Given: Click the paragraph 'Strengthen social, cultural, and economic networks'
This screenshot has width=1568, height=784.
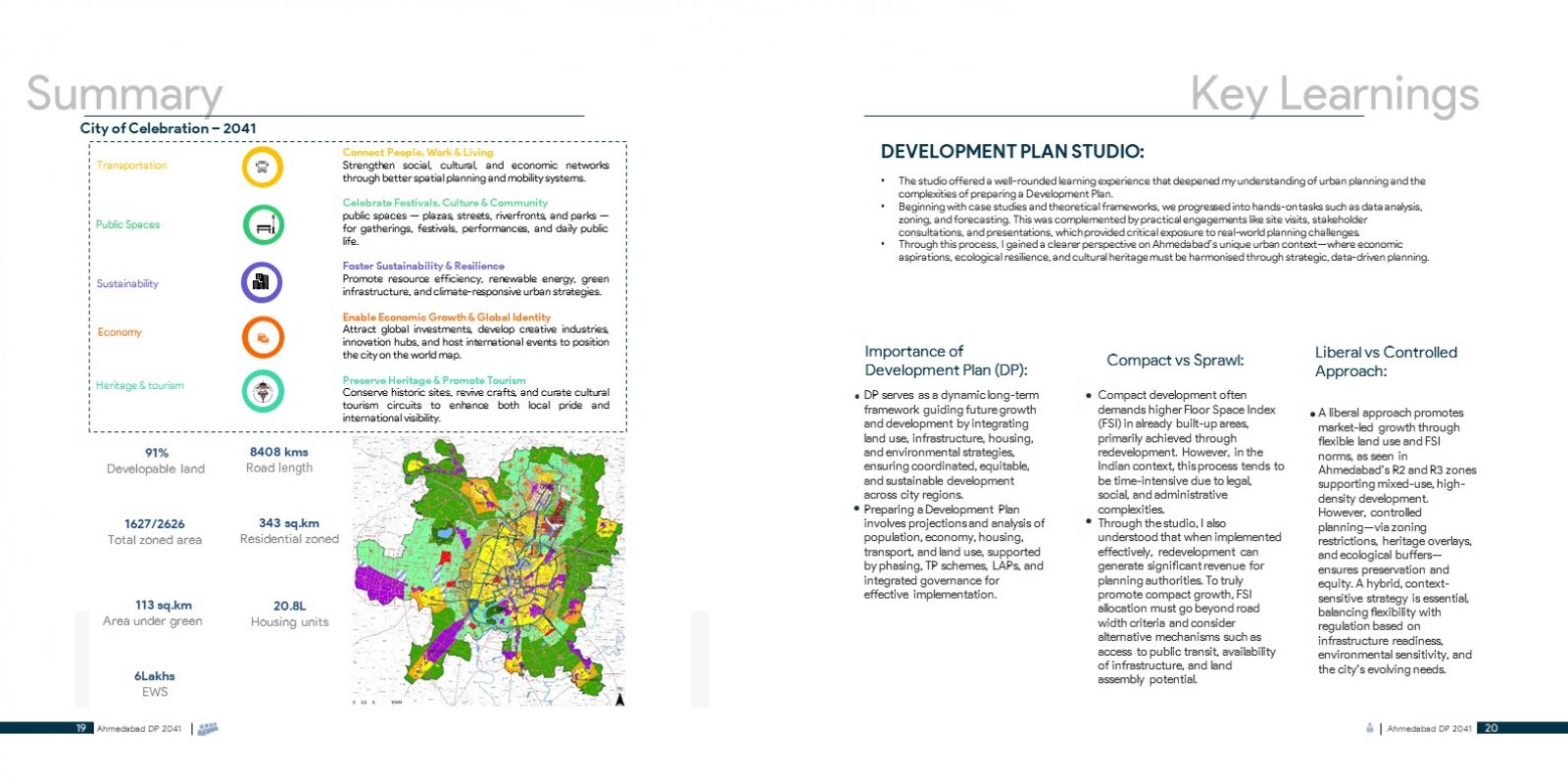Looking at the screenshot, I should pos(475,172).
